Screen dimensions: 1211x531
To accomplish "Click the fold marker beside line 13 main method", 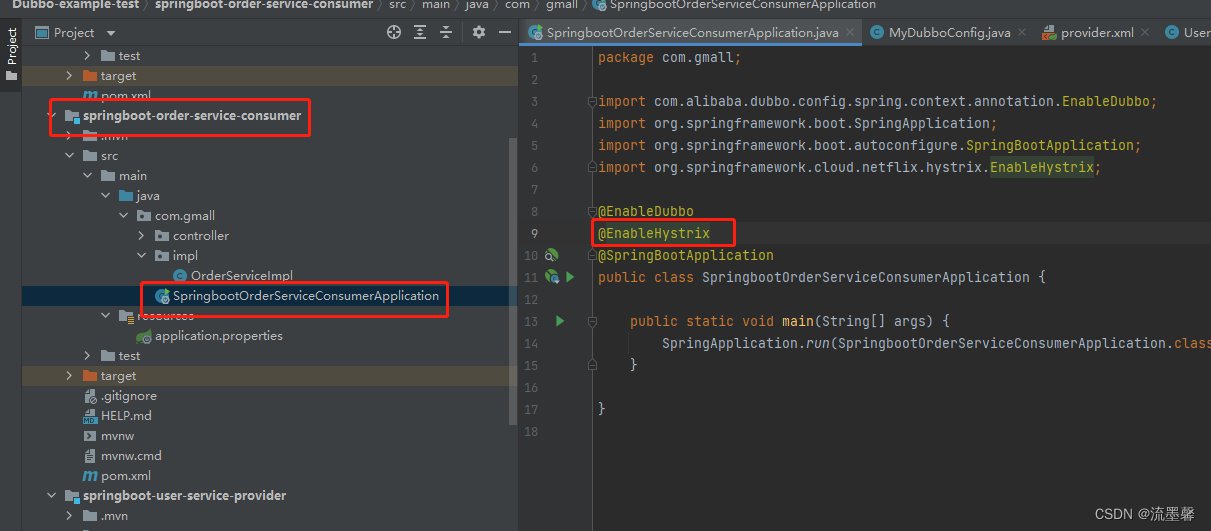I will tap(593, 321).
